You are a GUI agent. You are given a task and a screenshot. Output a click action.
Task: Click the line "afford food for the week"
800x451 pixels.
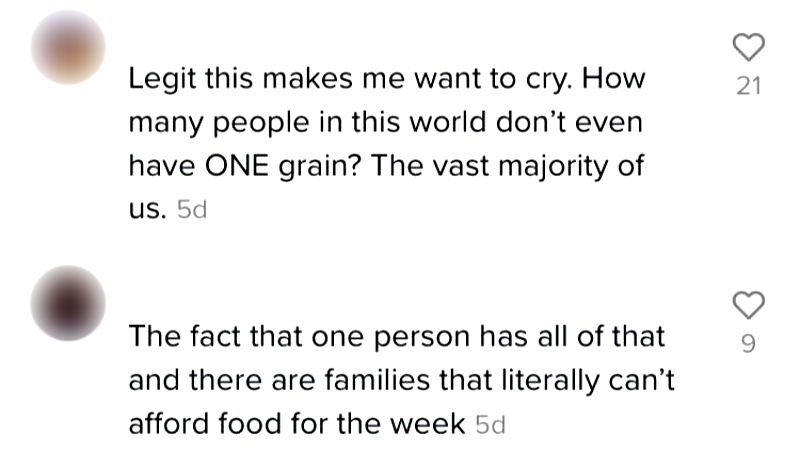(296, 424)
